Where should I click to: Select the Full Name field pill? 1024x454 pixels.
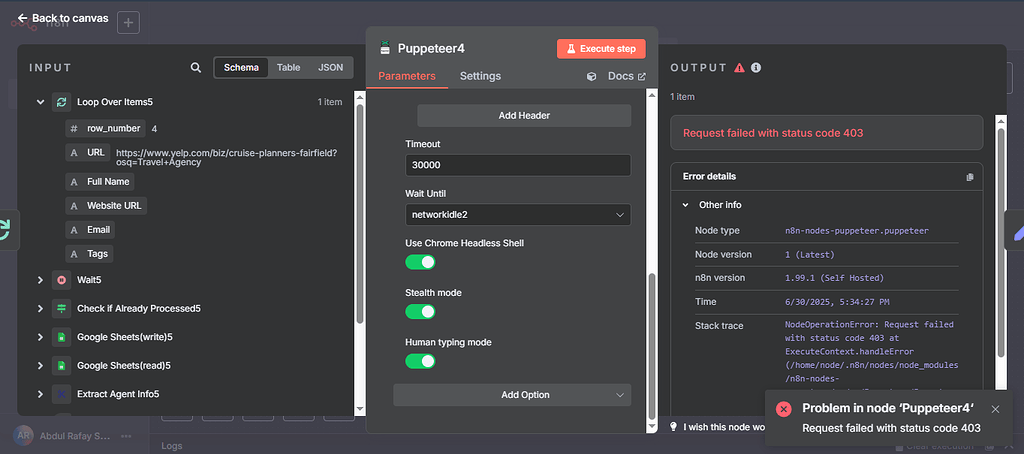pyautogui.click(x=100, y=182)
